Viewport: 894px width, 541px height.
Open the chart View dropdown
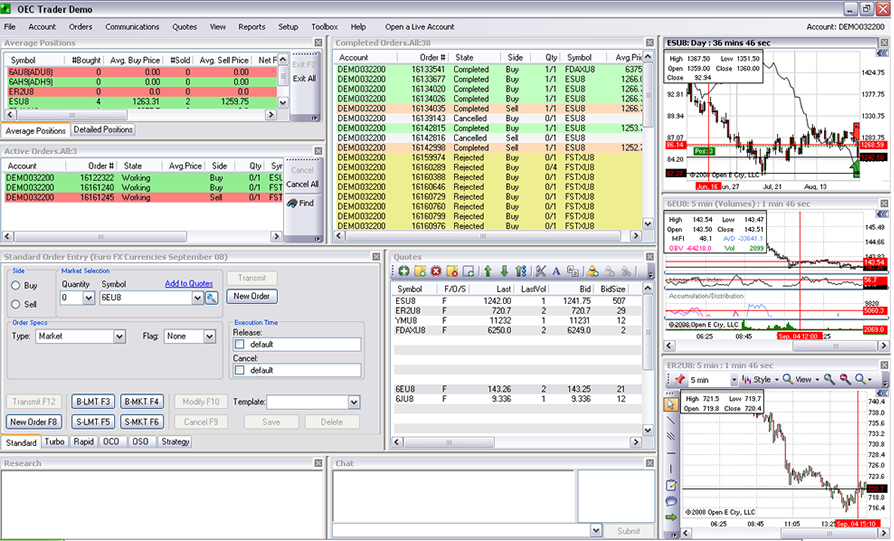point(801,380)
